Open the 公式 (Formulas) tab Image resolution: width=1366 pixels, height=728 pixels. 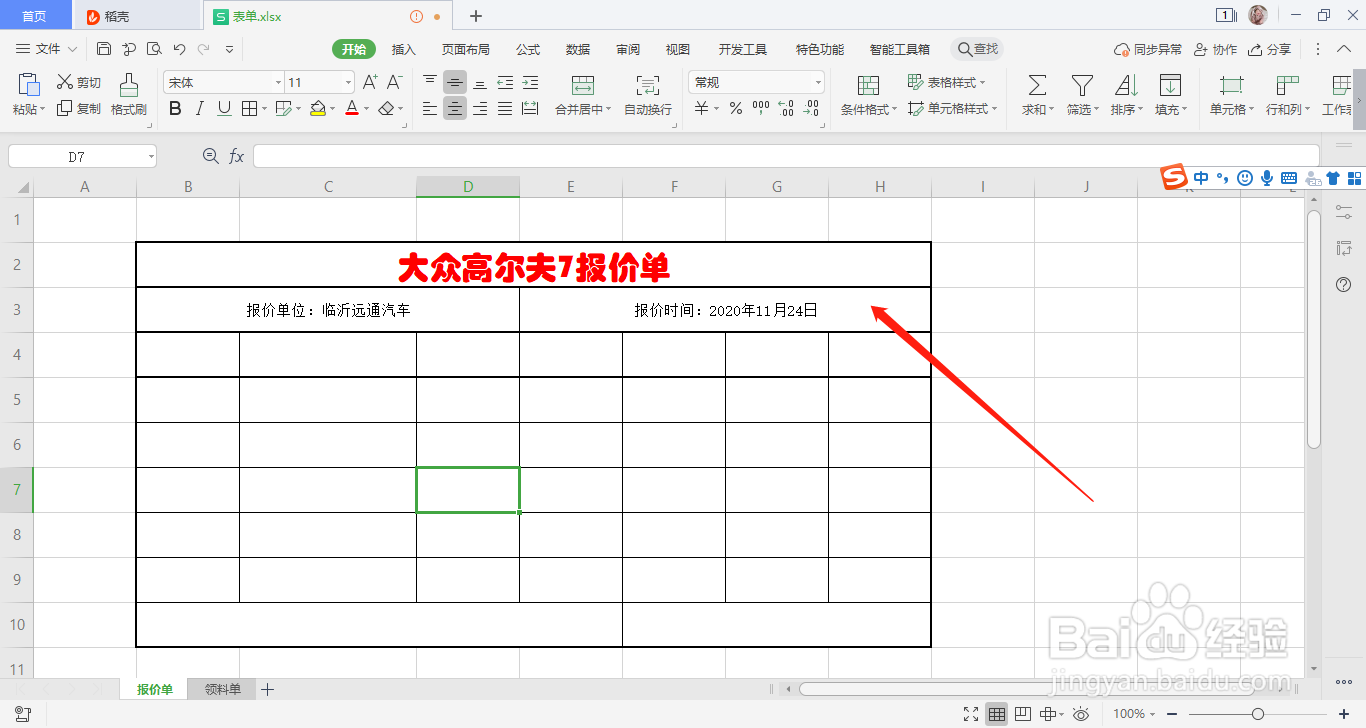click(528, 49)
